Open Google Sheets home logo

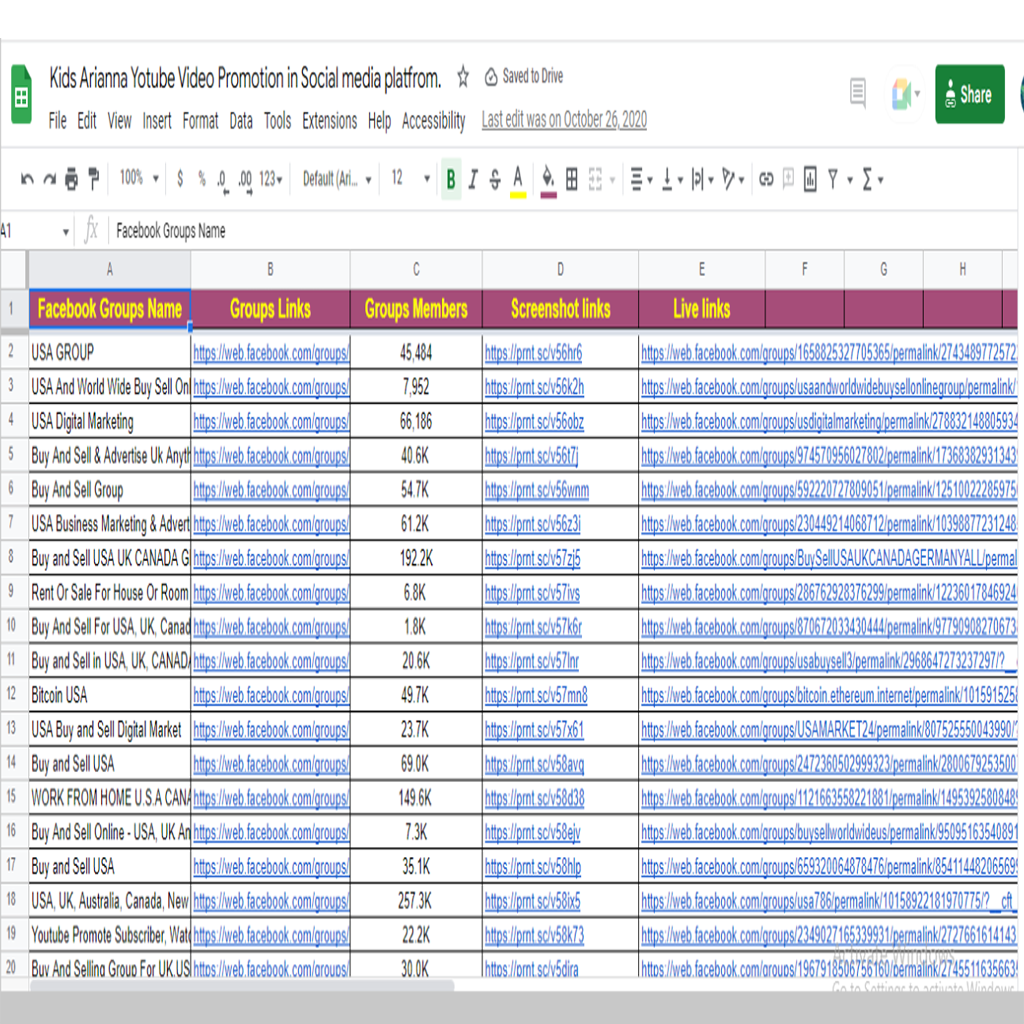point(21,94)
